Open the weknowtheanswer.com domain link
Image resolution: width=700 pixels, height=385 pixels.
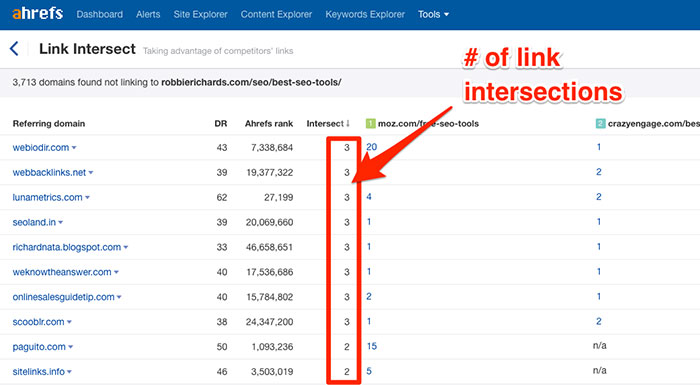[62, 272]
